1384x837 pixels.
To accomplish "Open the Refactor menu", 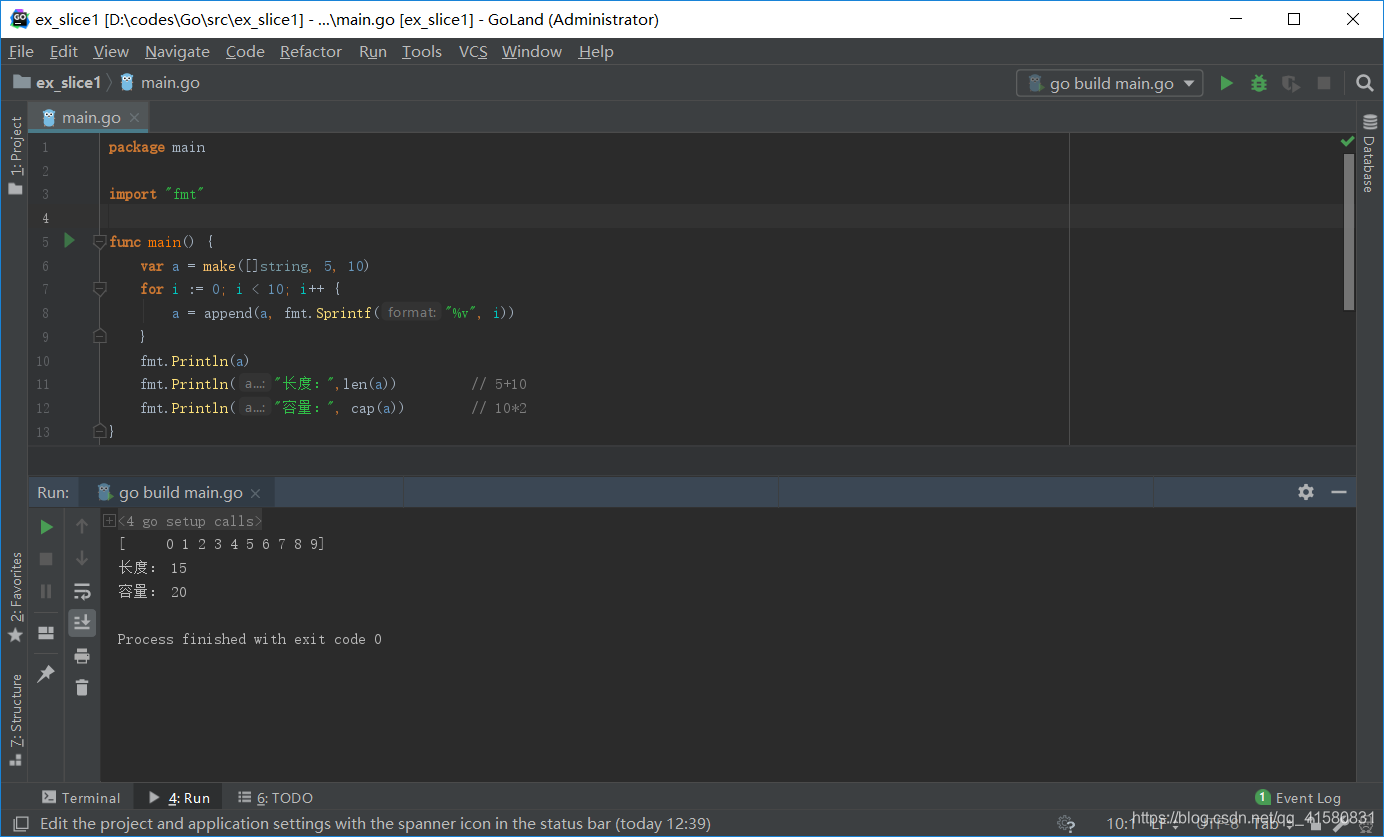I will pyautogui.click(x=310, y=51).
